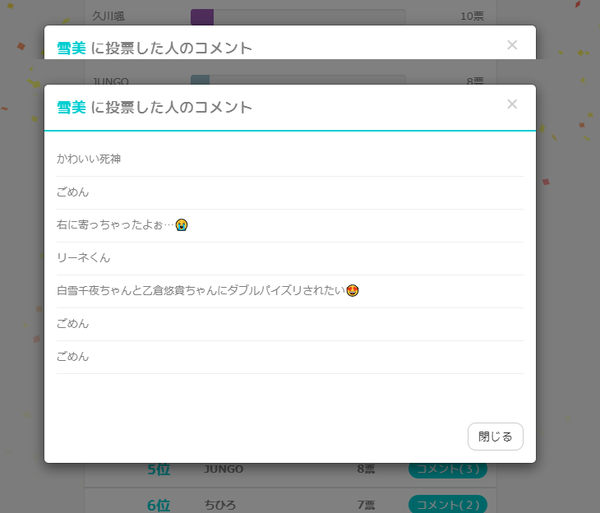Click the crying emoji in the comment
The width and height of the screenshot is (600, 513).
[182, 225]
